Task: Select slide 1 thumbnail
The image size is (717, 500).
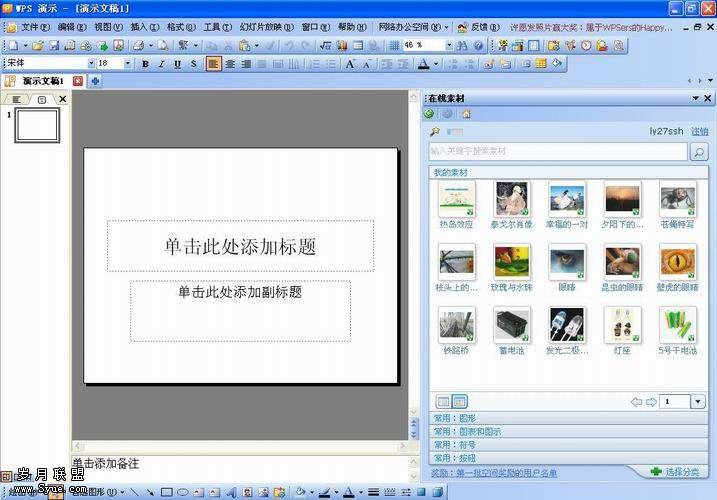Action: (37, 125)
